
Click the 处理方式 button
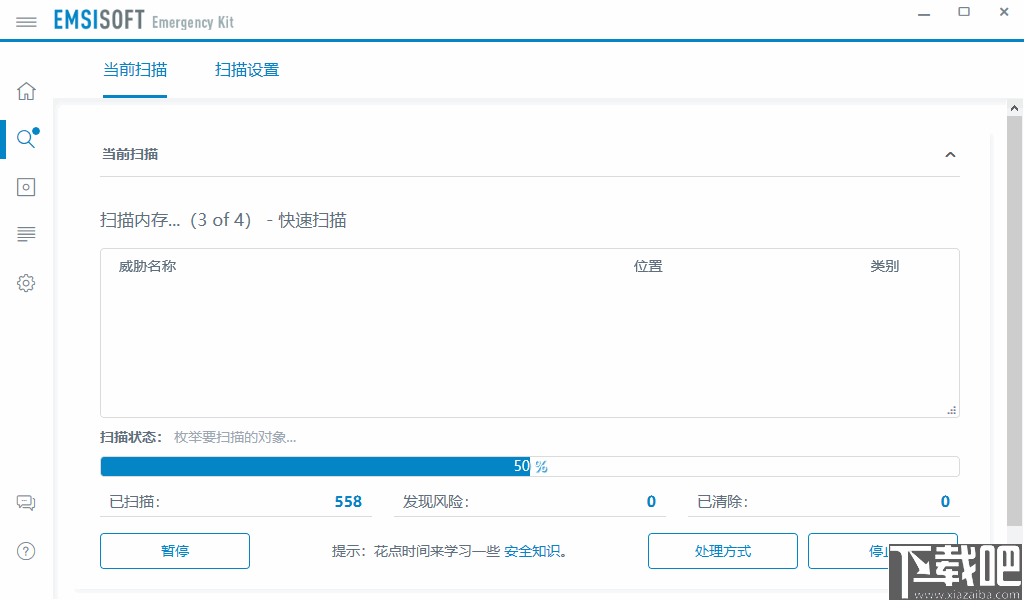click(x=722, y=551)
